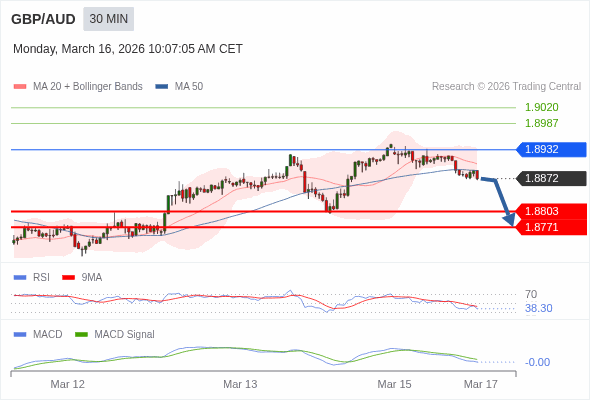590x400 pixels.
Task: Click the red 1.8771 support price tag
Action: pos(551,227)
